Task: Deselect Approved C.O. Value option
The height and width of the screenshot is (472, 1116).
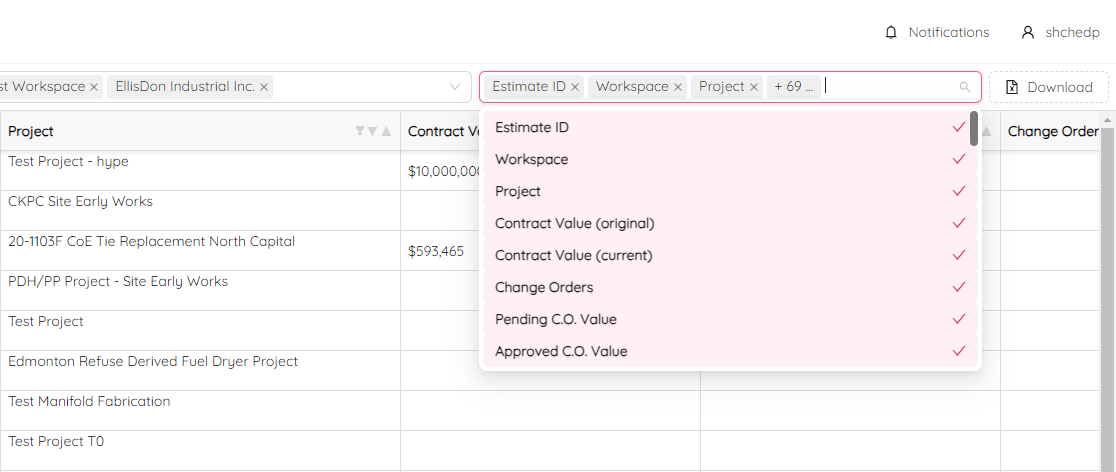Action: pyautogui.click(x=730, y=351)
